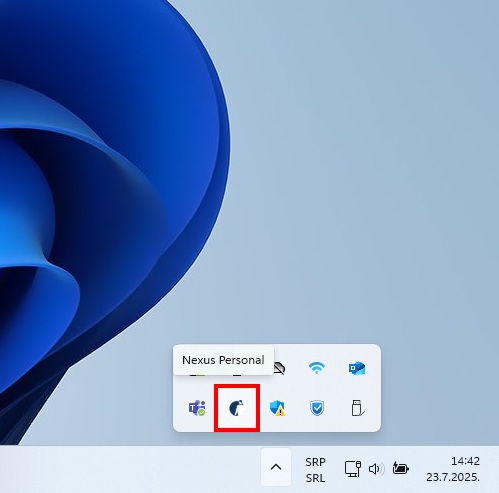Image resolution: width=499 pixels, height=493 pixels.
Task: Open volume control from speaker icon
Action: coord(376,469)
